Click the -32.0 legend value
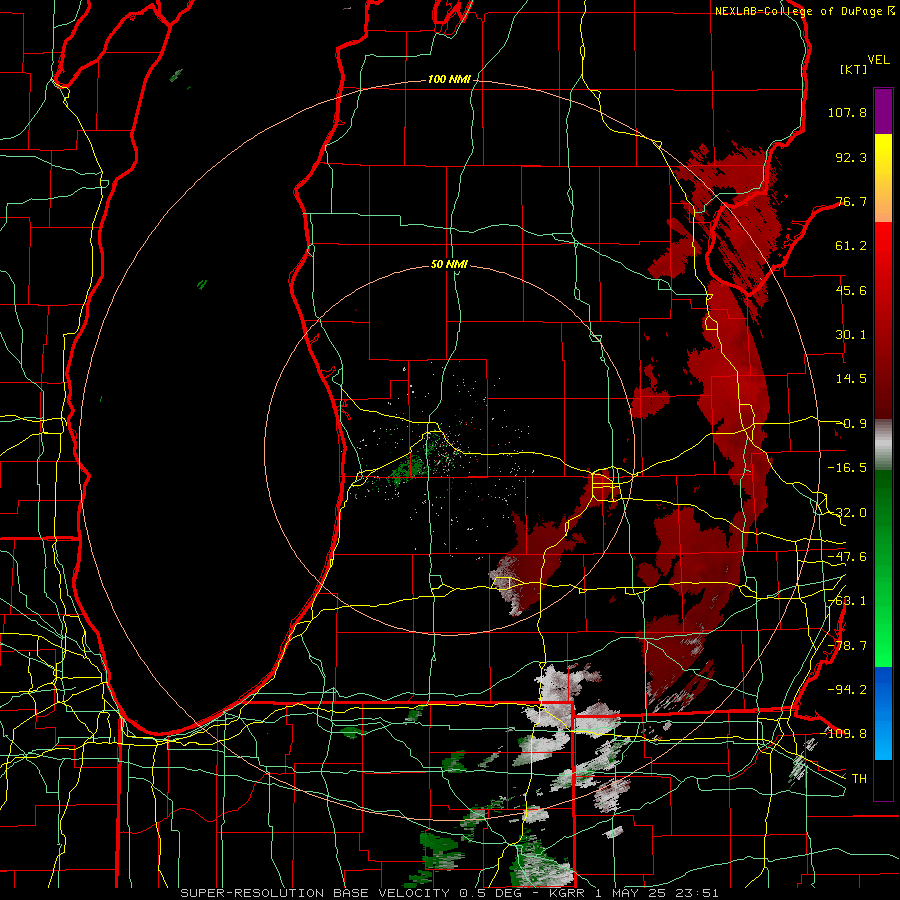 (847, 513)
